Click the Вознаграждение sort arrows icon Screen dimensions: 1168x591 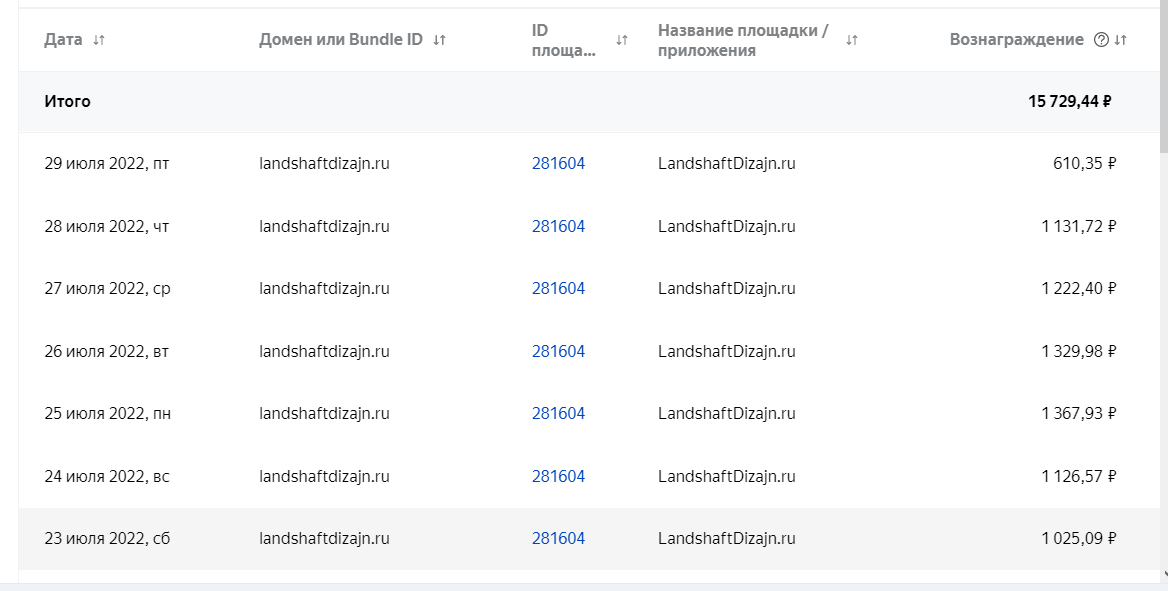(x=1121, y=40)
